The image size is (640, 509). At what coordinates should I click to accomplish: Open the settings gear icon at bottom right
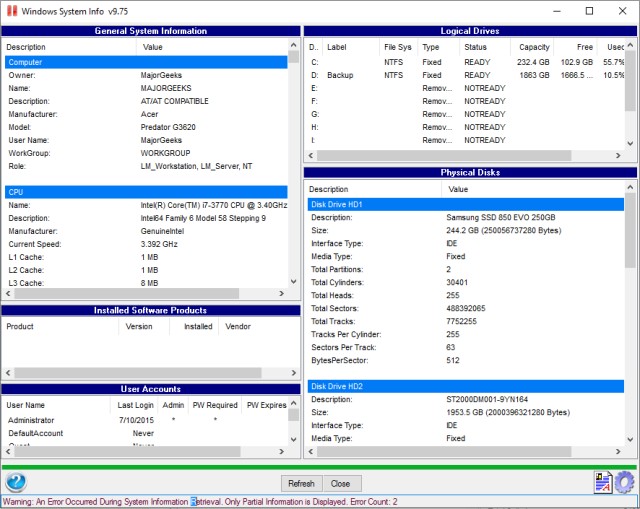[625, 482]
